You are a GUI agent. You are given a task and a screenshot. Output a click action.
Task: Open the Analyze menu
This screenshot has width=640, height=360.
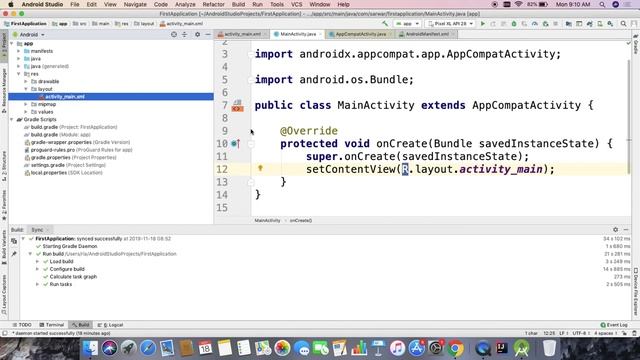[x=185, y=4]
